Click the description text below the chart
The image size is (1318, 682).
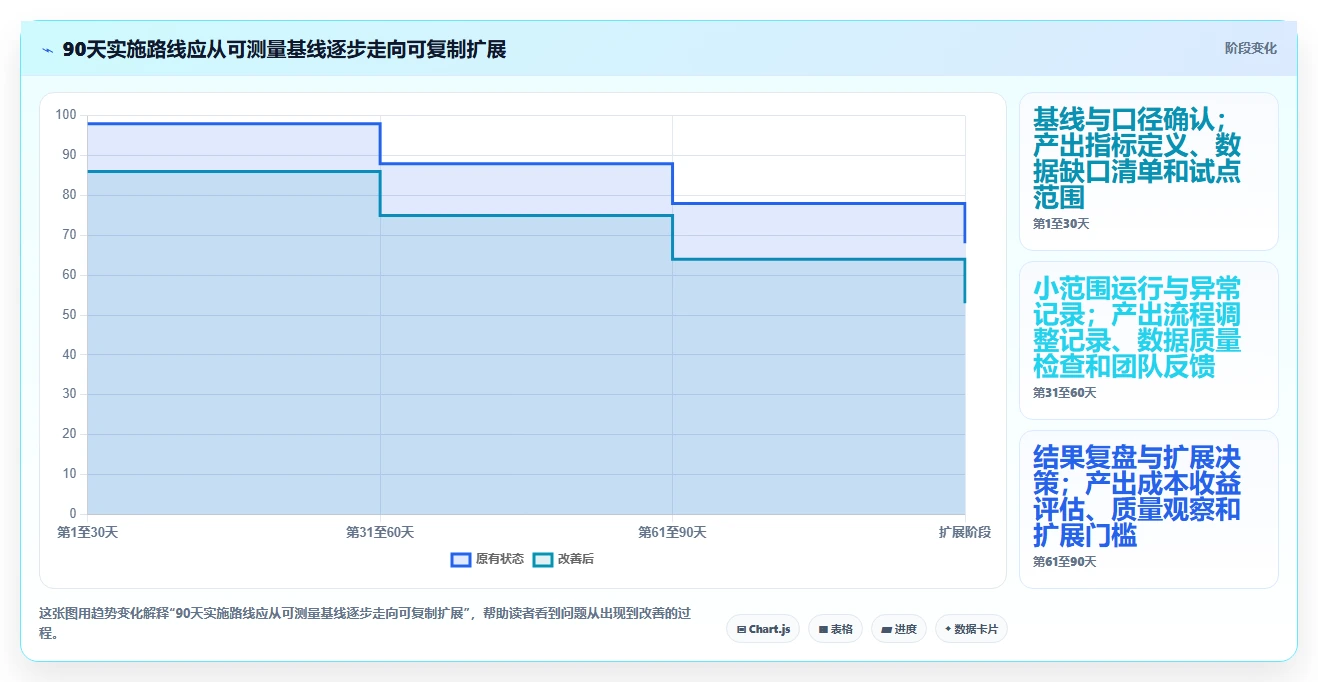pyautogui.click(x=364, y=622)
